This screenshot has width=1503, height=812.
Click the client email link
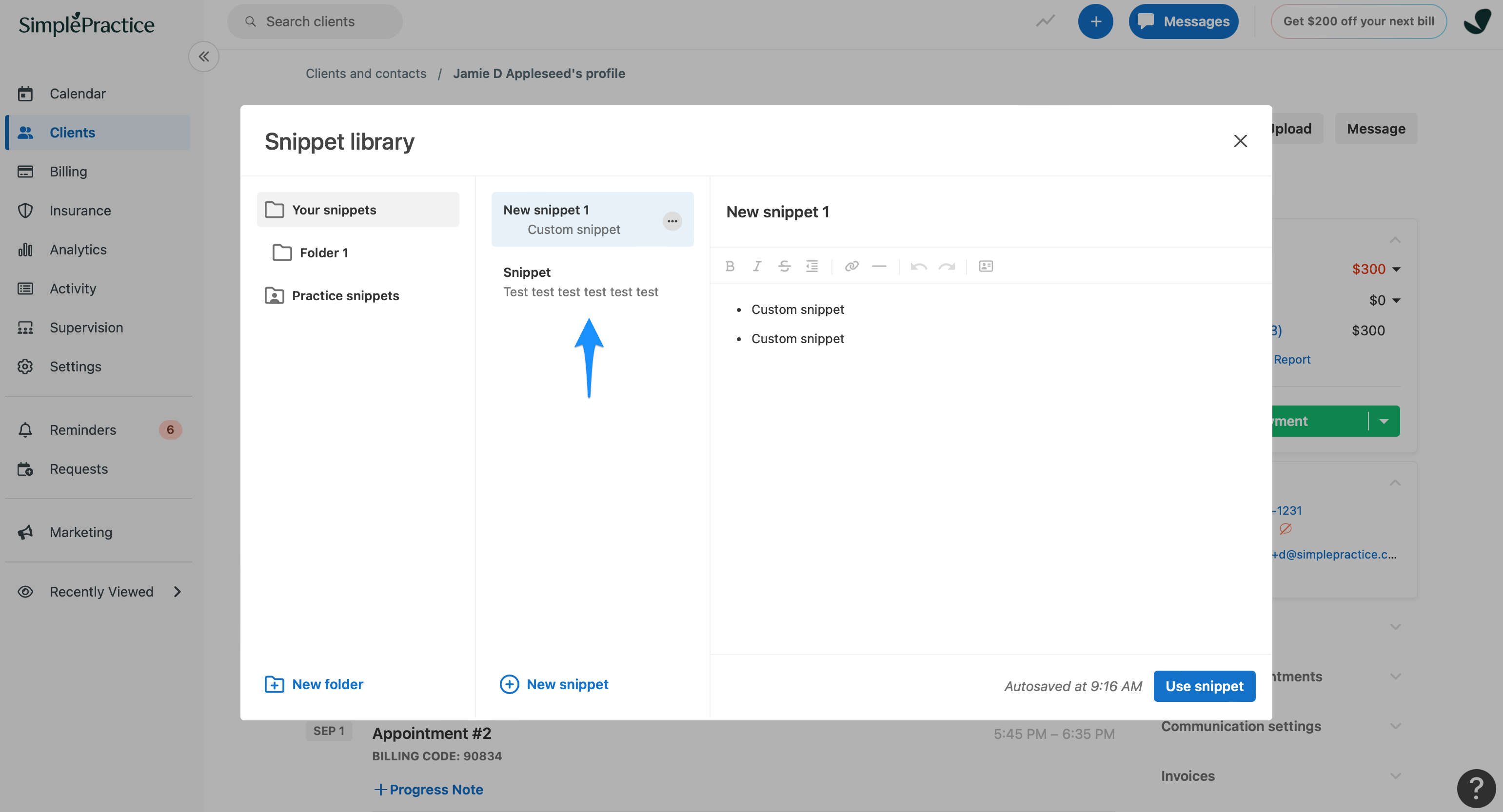(1334, 554)
